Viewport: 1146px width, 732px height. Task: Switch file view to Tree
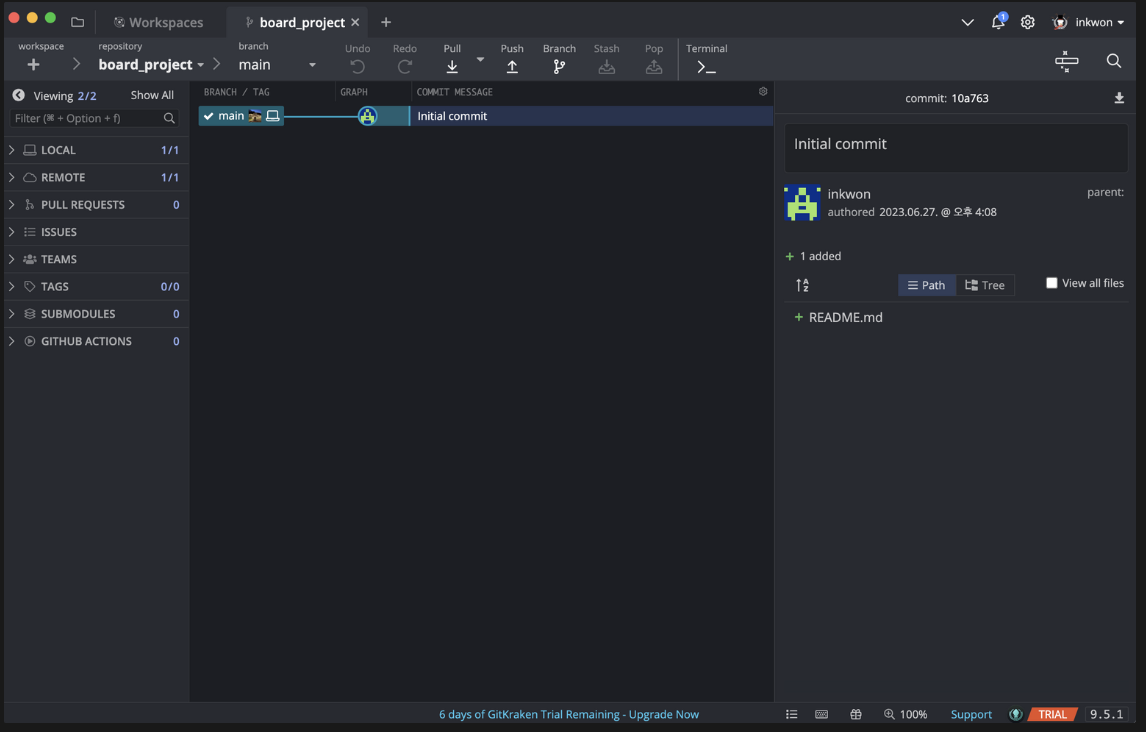pyautogui.click(x=984, y=285)
